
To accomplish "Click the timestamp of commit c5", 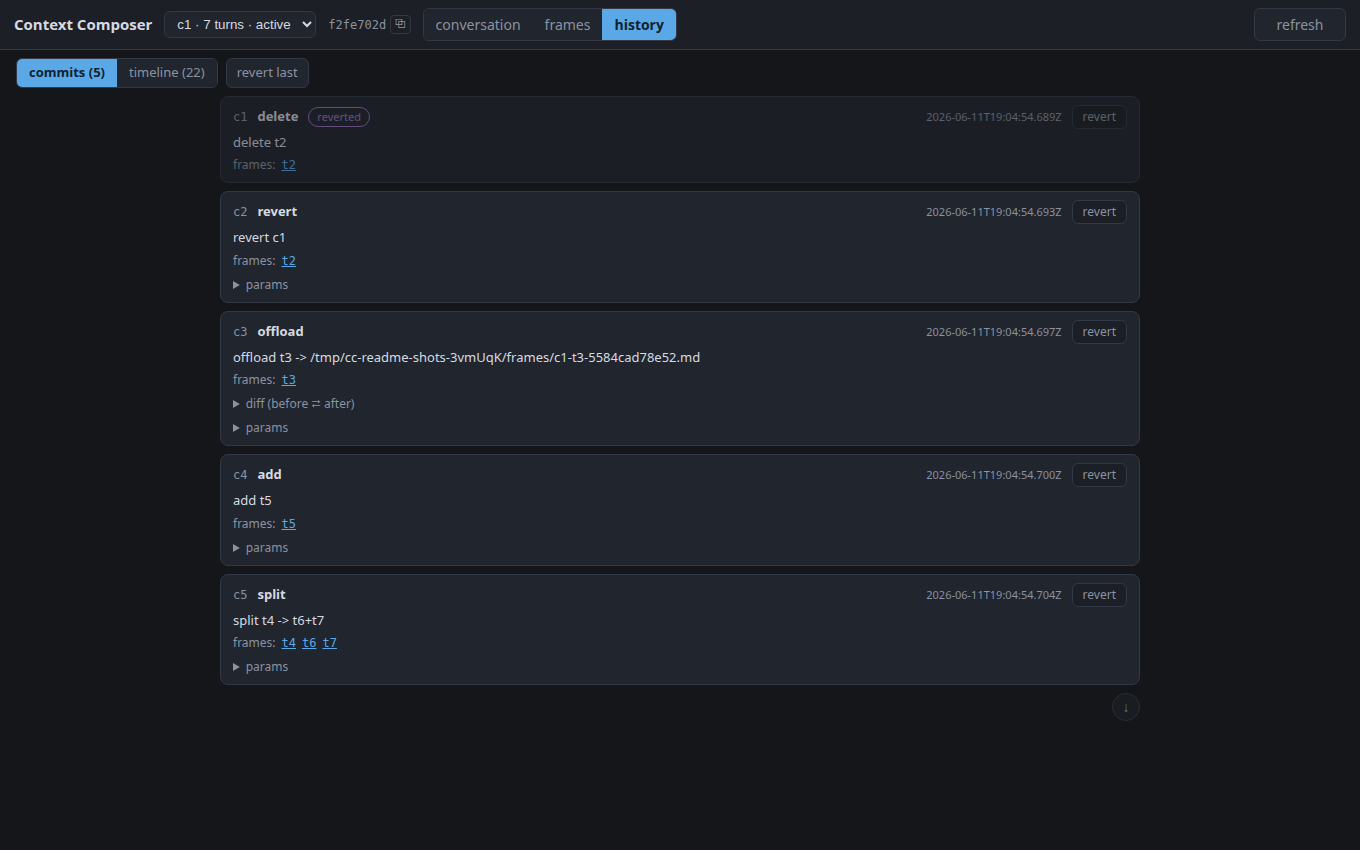I will (993, 595).
